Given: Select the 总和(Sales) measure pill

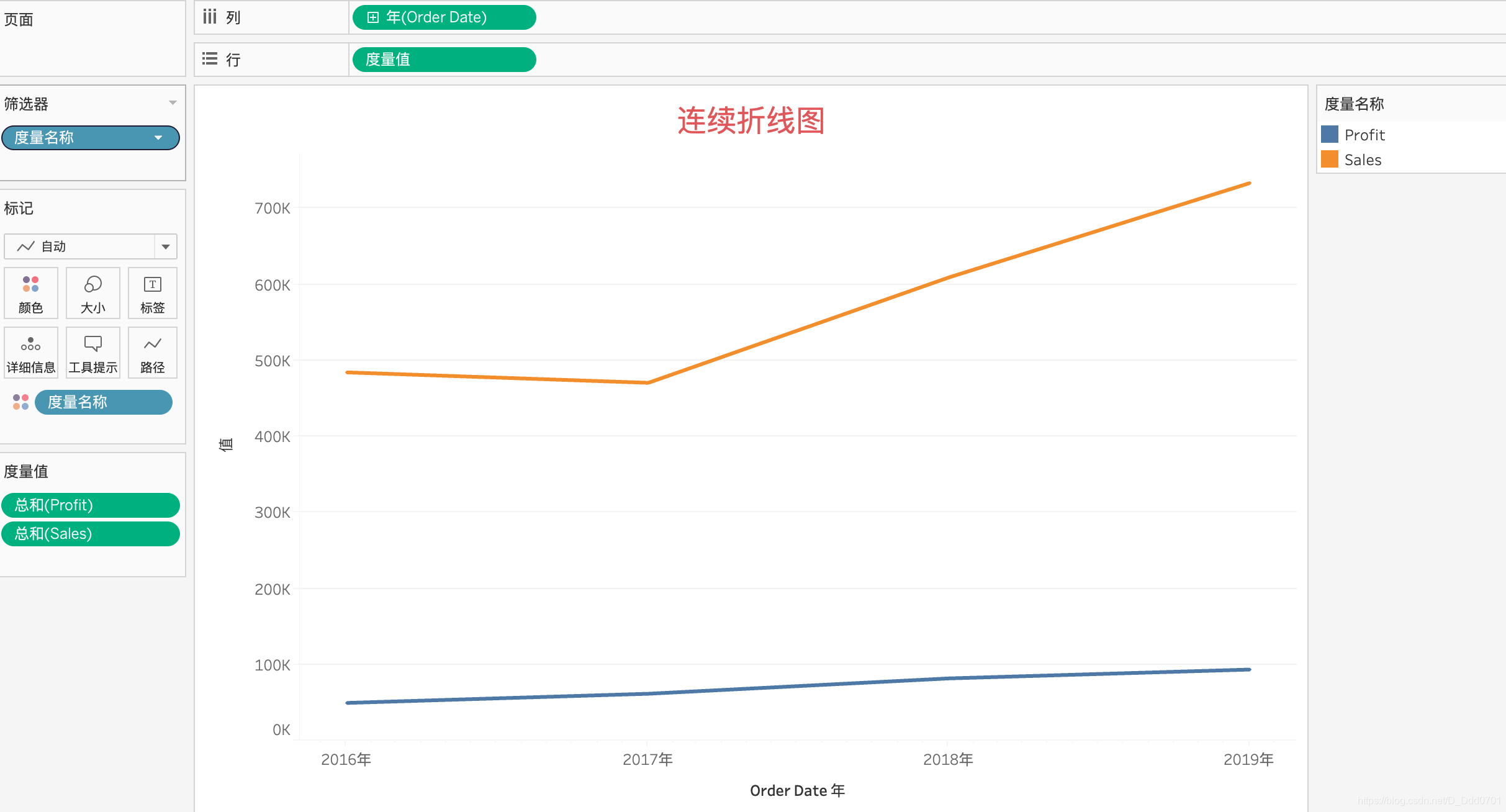Looking at the screenshot, I should point(91,533).
